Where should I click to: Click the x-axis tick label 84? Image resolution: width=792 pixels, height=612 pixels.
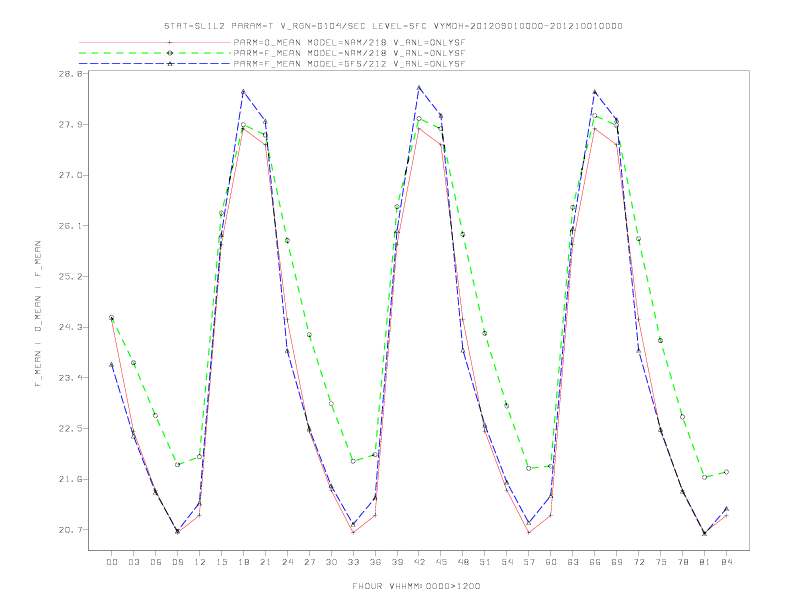727,562
